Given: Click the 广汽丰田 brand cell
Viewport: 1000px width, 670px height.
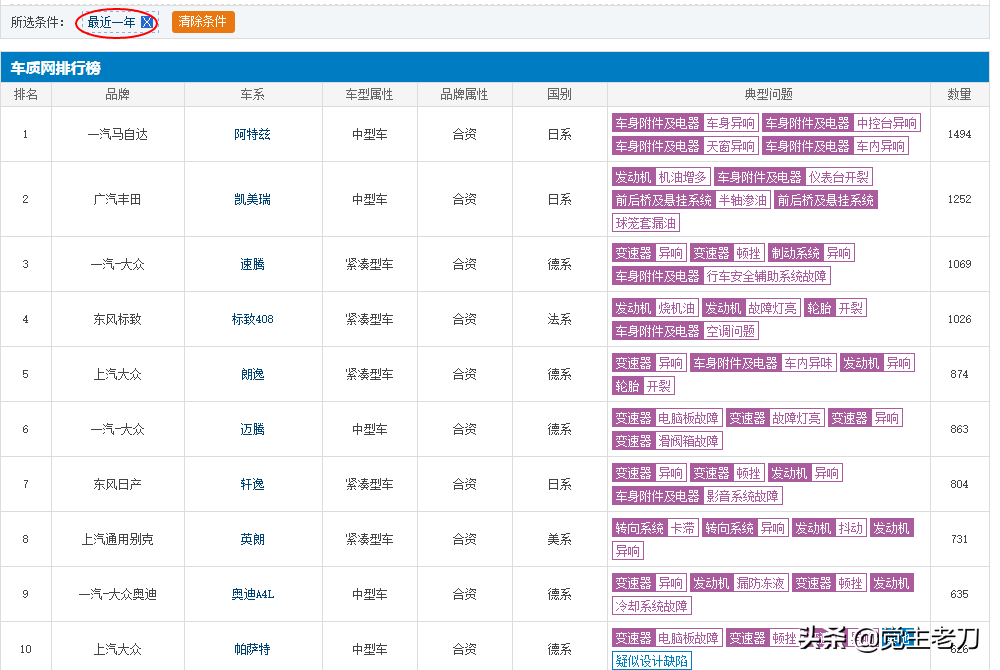Looking at the screenshot, I should [117, 200].
